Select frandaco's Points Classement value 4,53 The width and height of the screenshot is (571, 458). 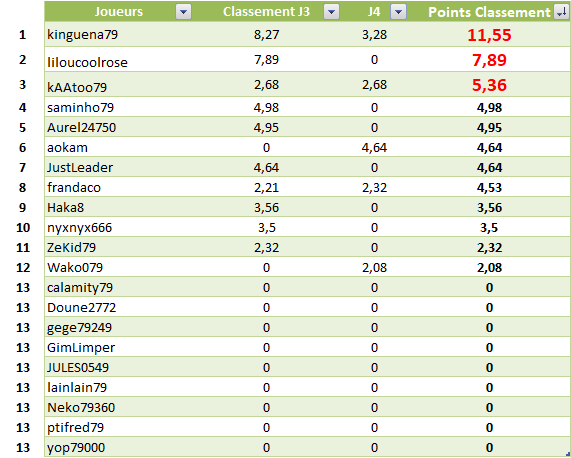point(489,187)
